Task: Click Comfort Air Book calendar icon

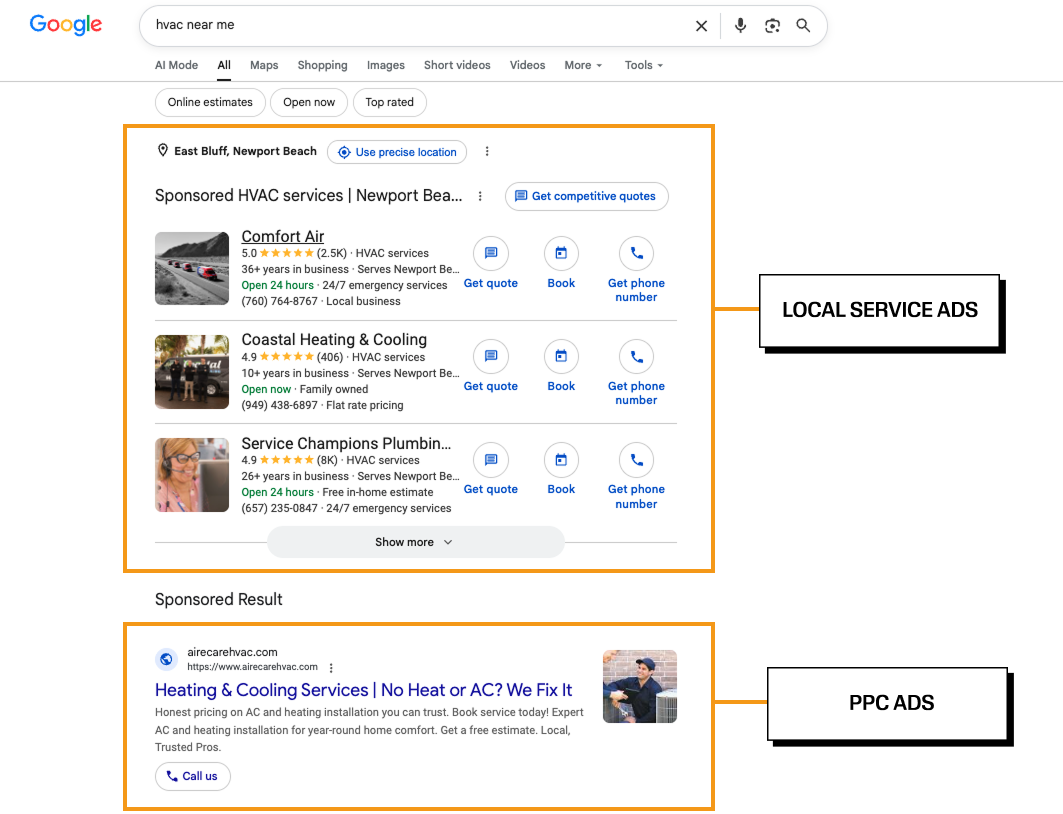Action: (561, 253)
